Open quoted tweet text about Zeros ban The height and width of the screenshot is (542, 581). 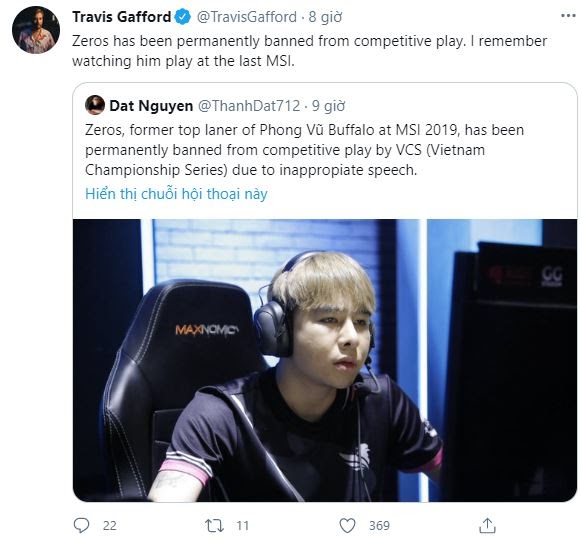tap(304, 150)
